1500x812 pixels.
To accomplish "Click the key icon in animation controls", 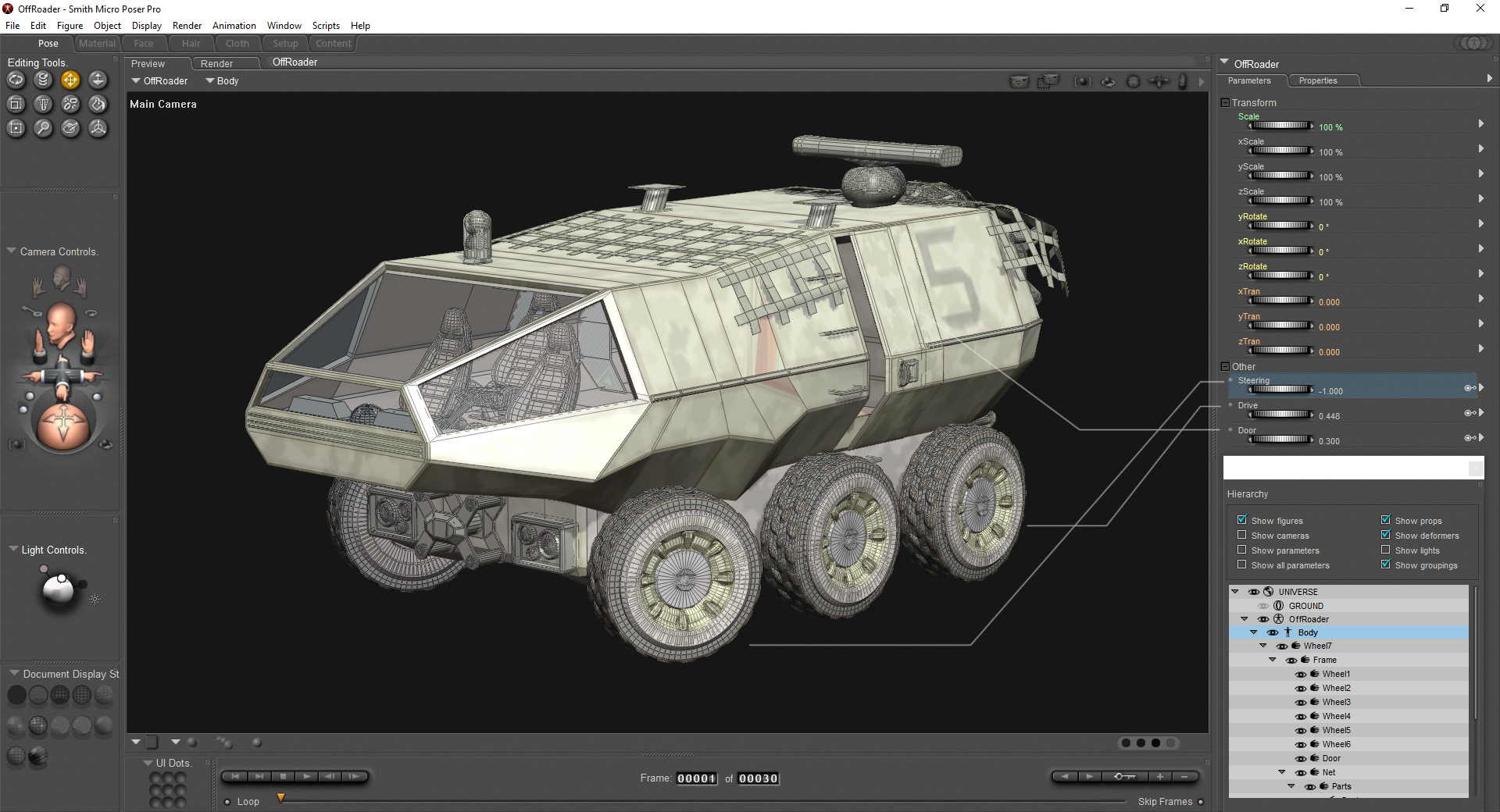I will tap(1125, 777).
